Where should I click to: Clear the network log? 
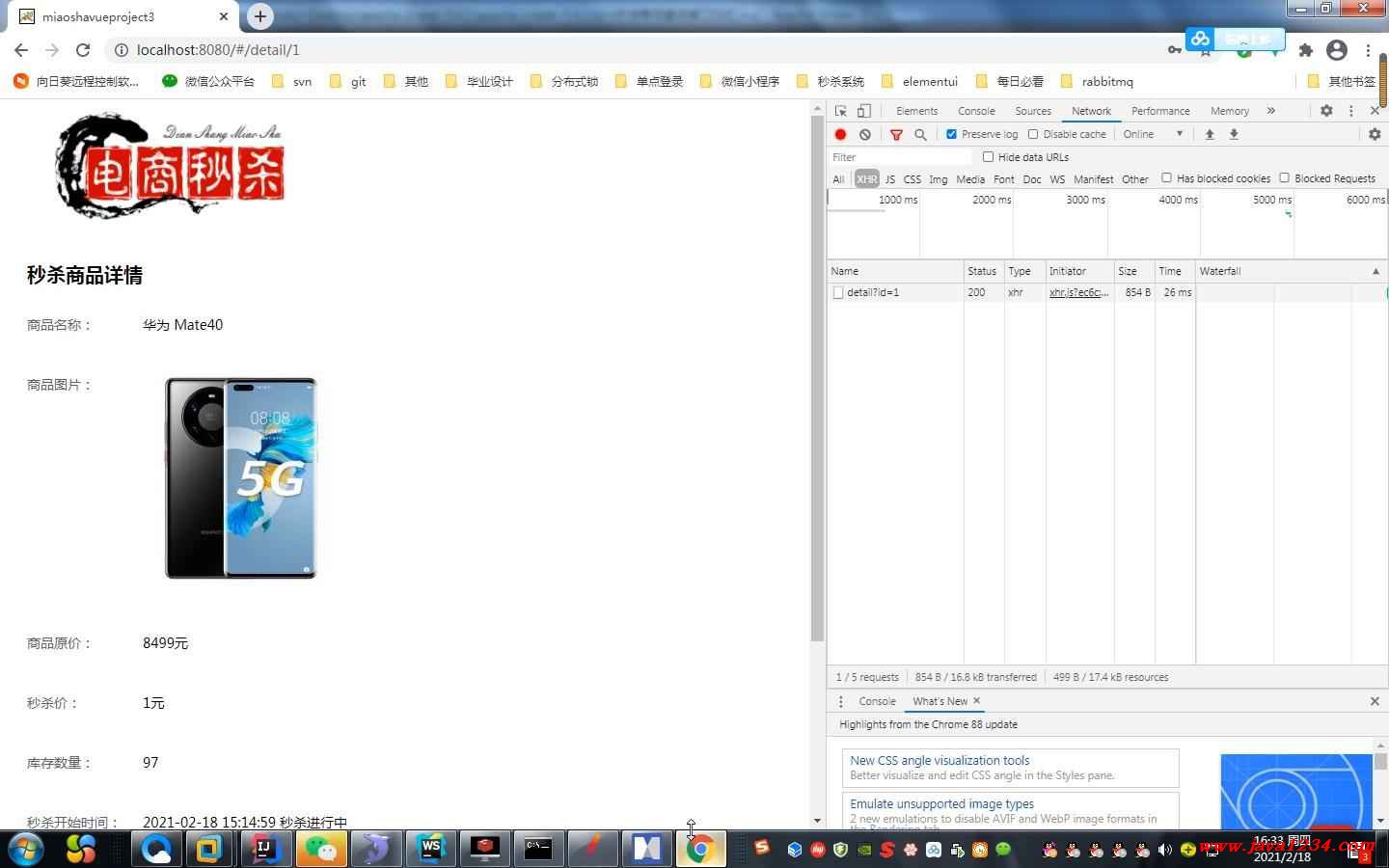[x=865, y=134]
